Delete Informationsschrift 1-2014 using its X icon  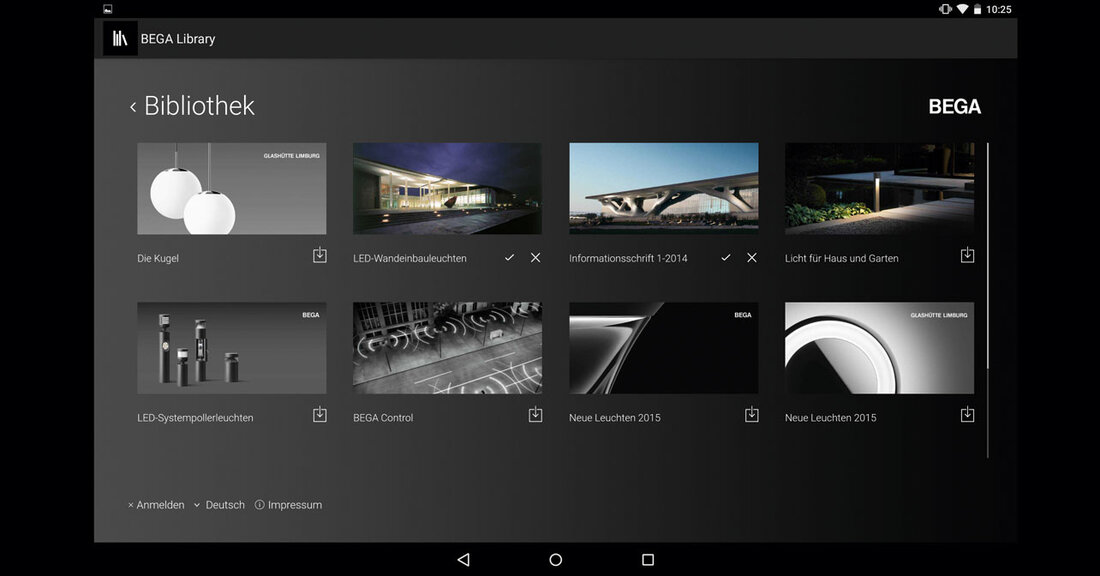(x=751, y=257)
